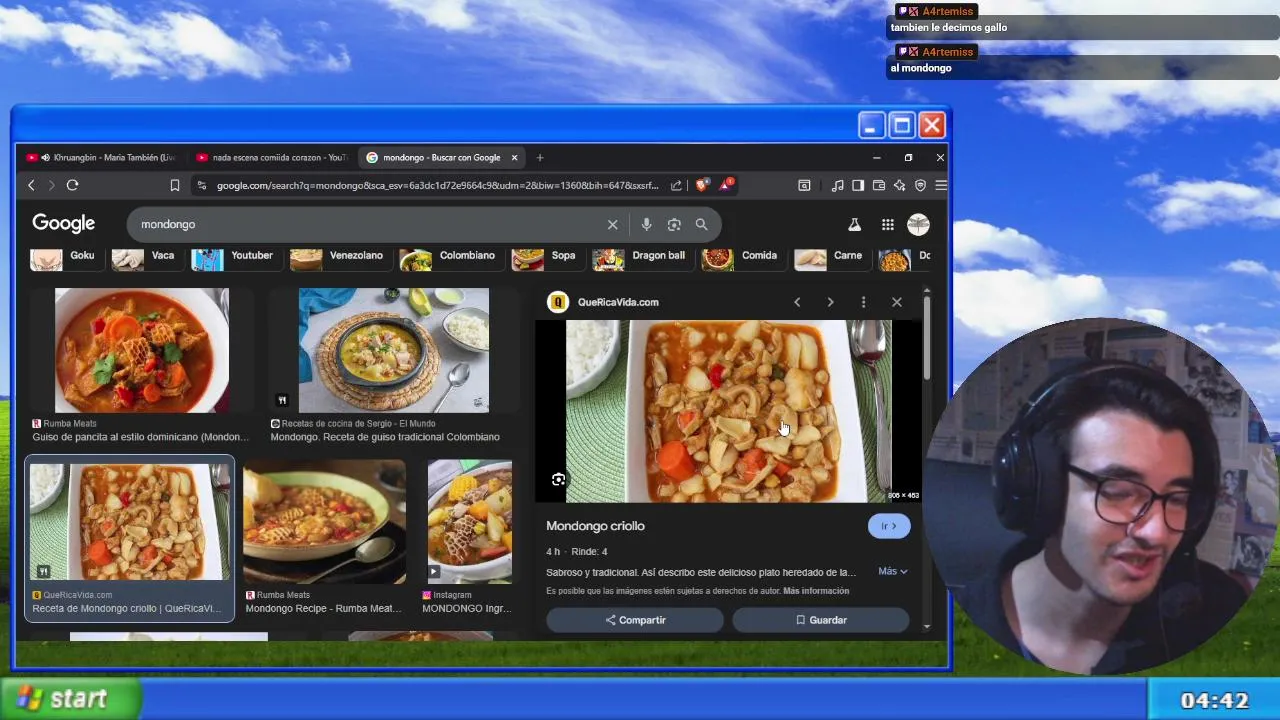Screen dimensions: 1280x720
Task: Open the Más información link
Action: tap(816, 591)
